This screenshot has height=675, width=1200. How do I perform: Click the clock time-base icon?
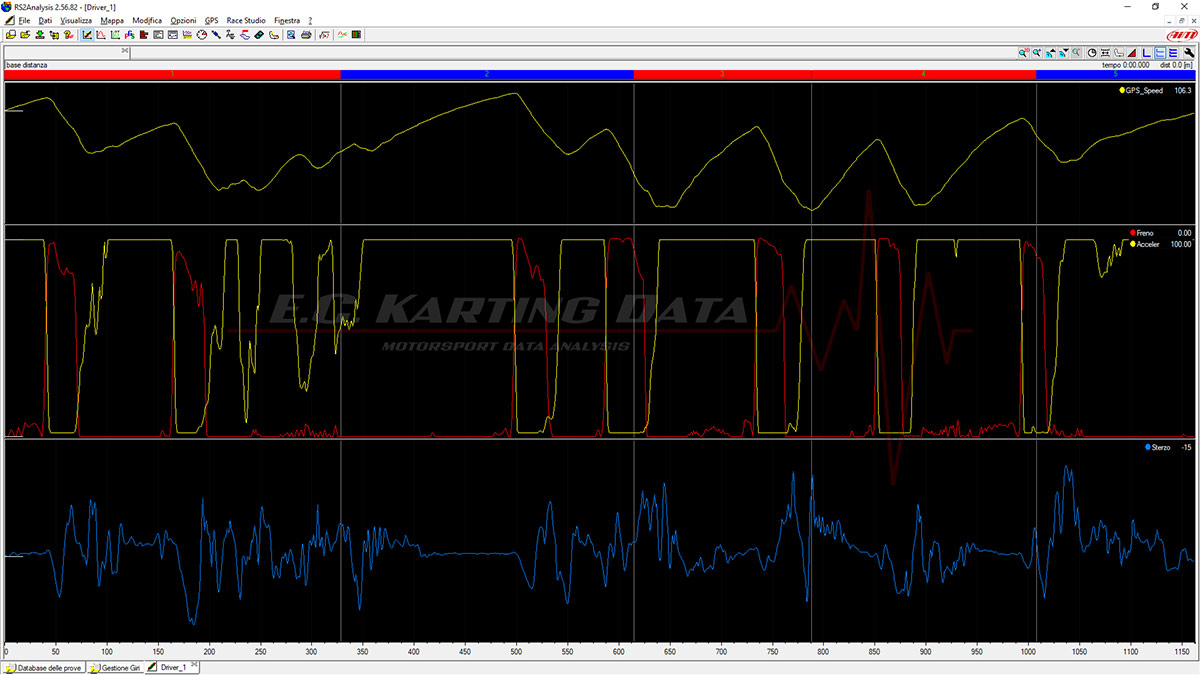coord(1092,52)
